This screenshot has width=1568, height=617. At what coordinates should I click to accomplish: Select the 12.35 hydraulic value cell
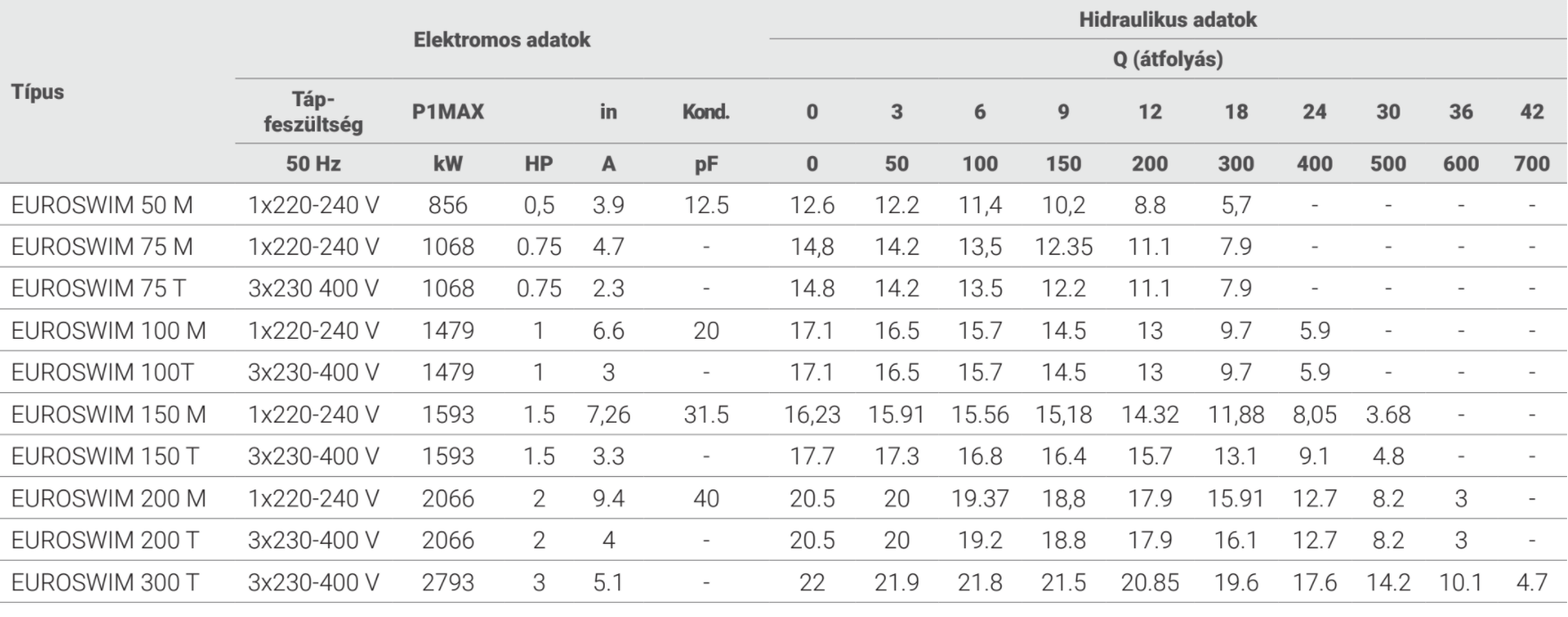coord(1063,247)
